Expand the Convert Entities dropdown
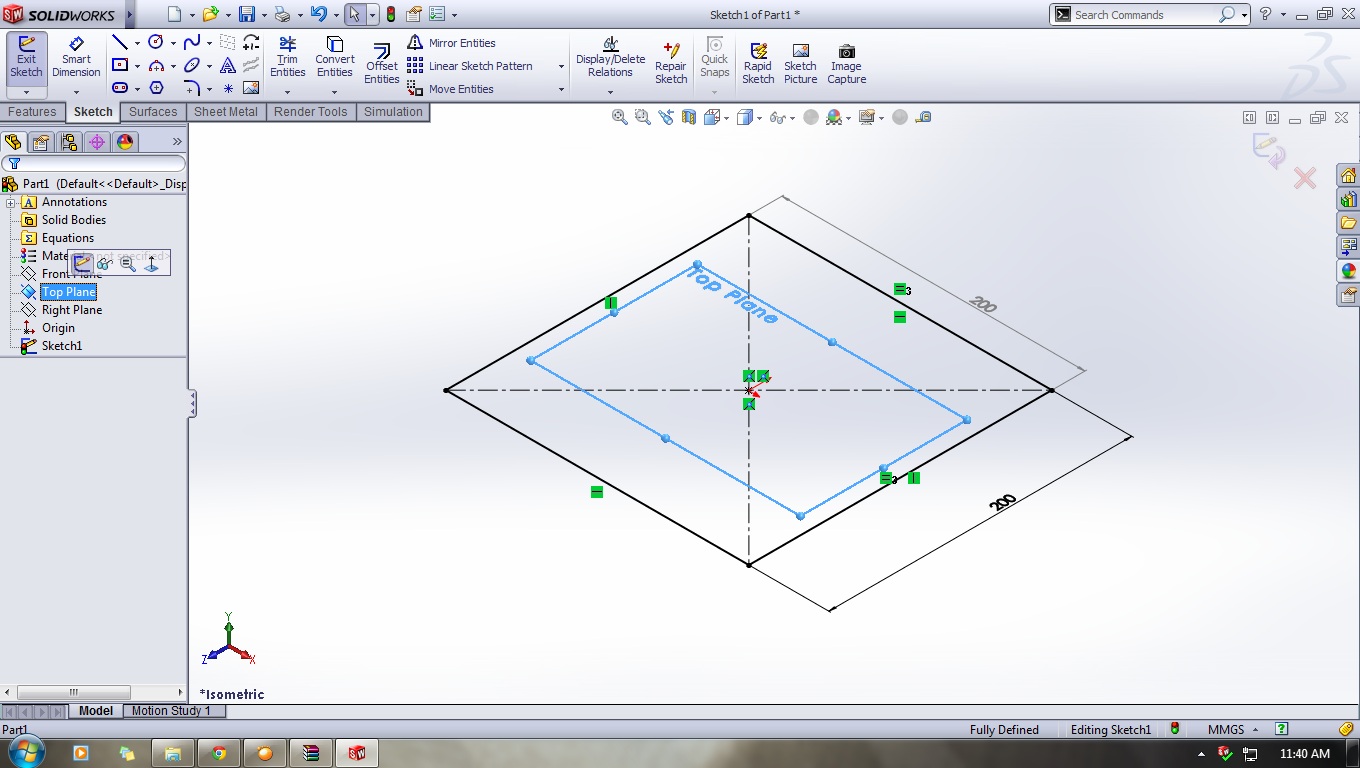 [x=335, y=93]
